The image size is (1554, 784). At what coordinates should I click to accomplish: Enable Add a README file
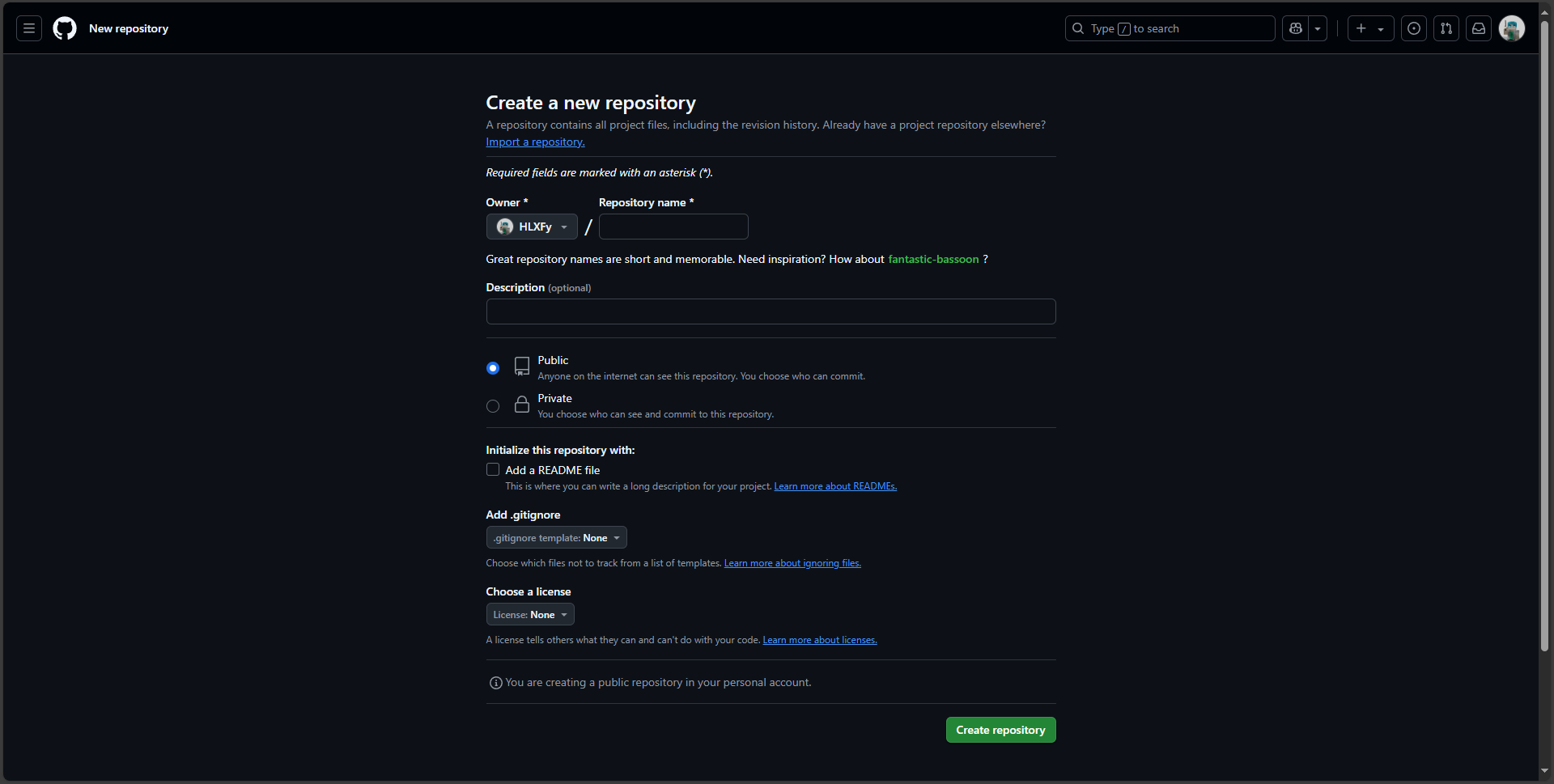492,469
